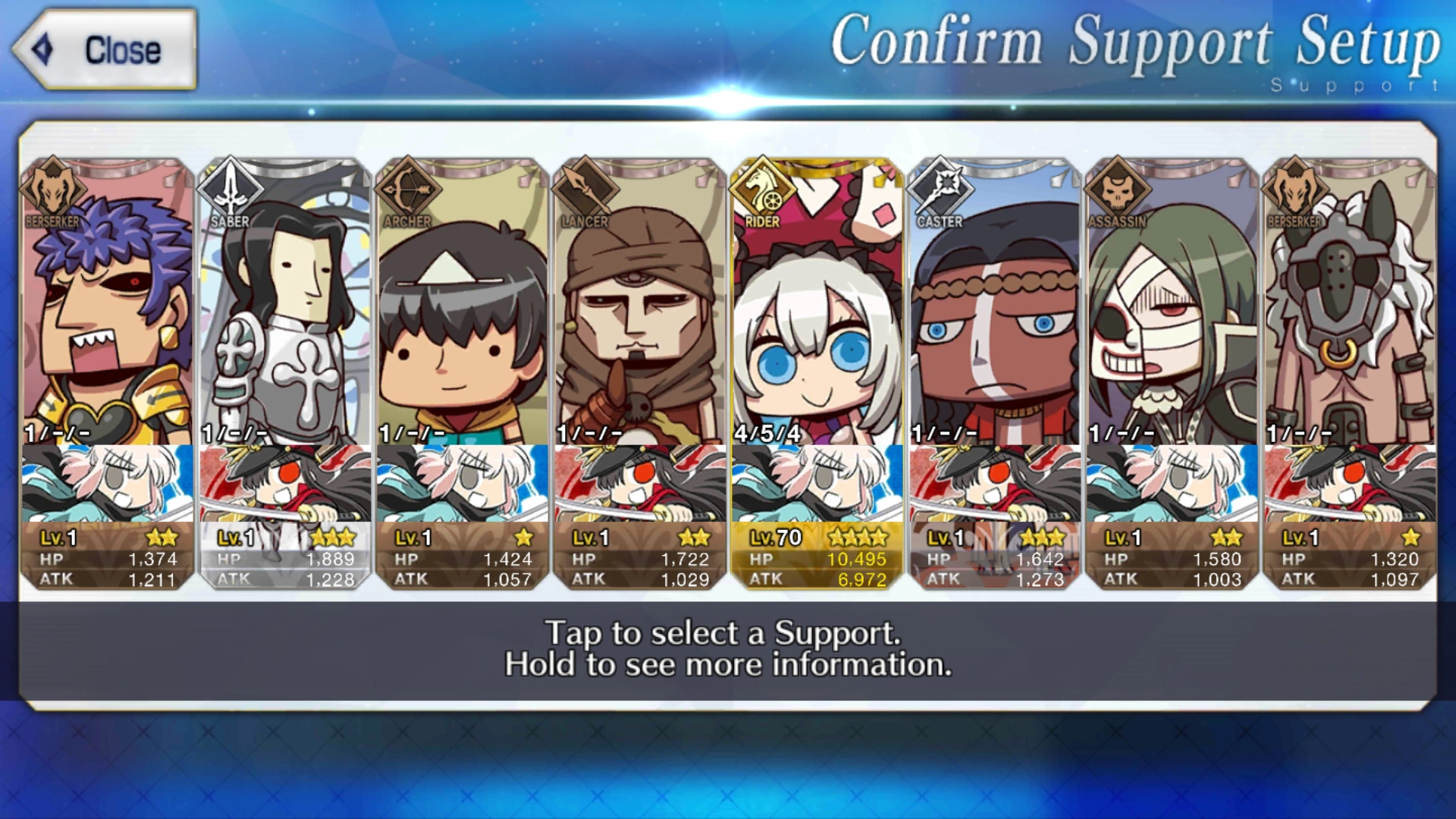Click the Rider card's HP 10,495 stats panel
This screenshot has width=1456, height=819.
[817, 557]
